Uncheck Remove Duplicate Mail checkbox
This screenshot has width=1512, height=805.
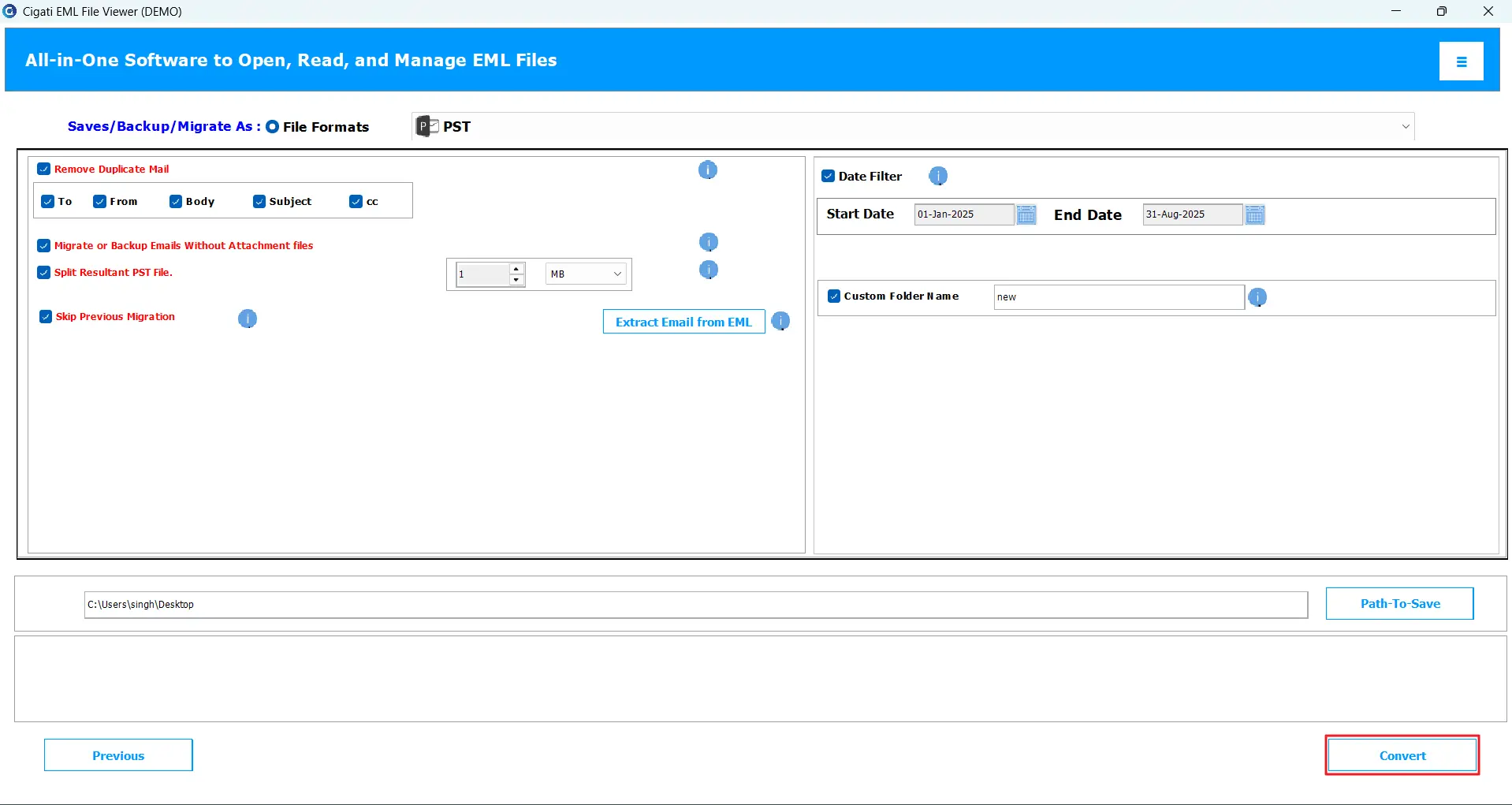click(x=44, y=169)
